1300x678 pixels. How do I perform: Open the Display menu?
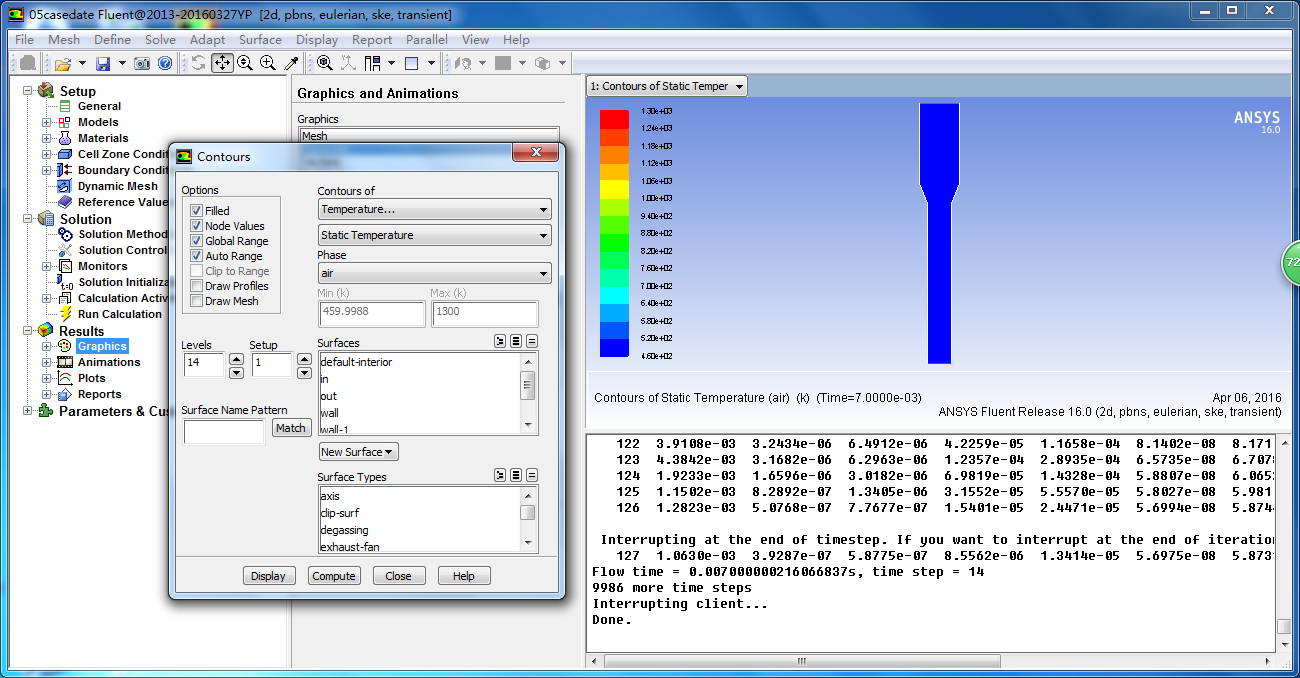tap(317, 40)
